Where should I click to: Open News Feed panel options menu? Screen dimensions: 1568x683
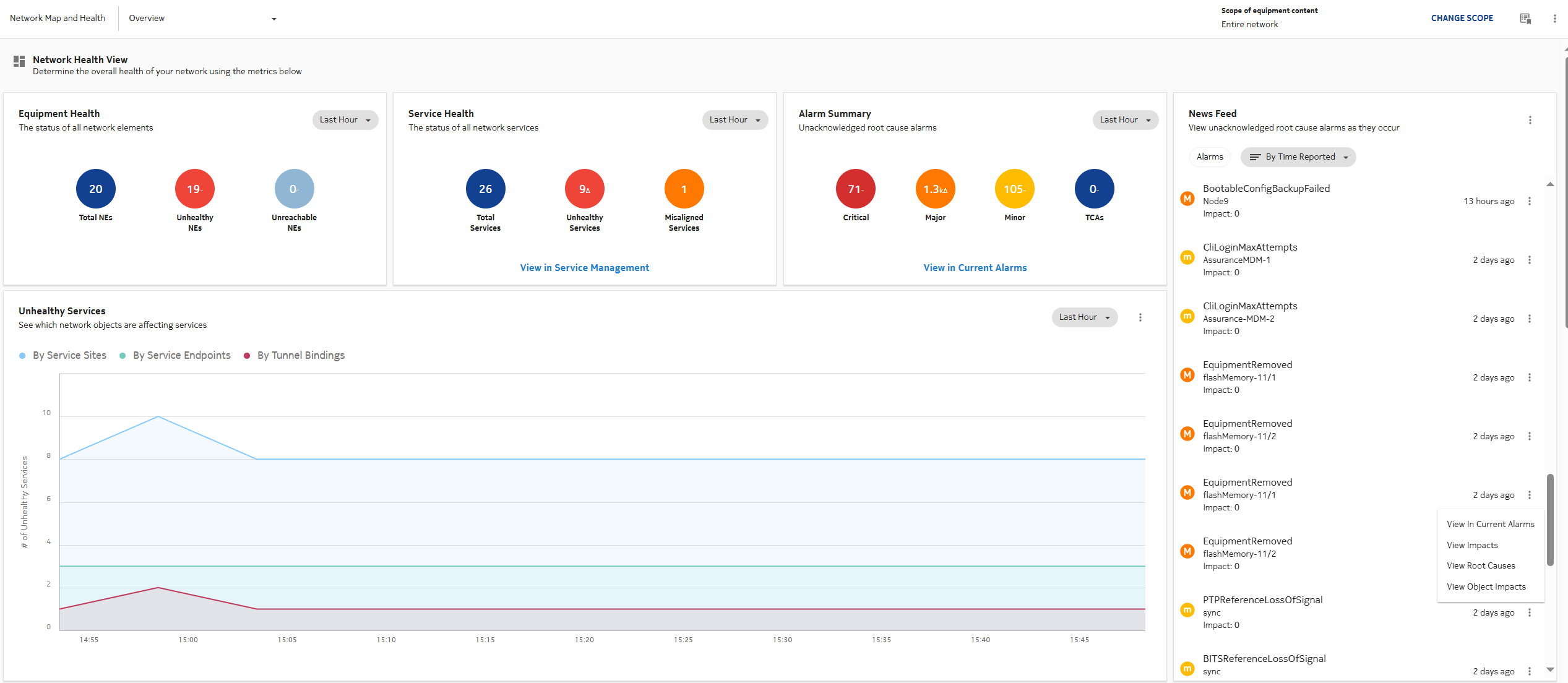click(1530, 120)
